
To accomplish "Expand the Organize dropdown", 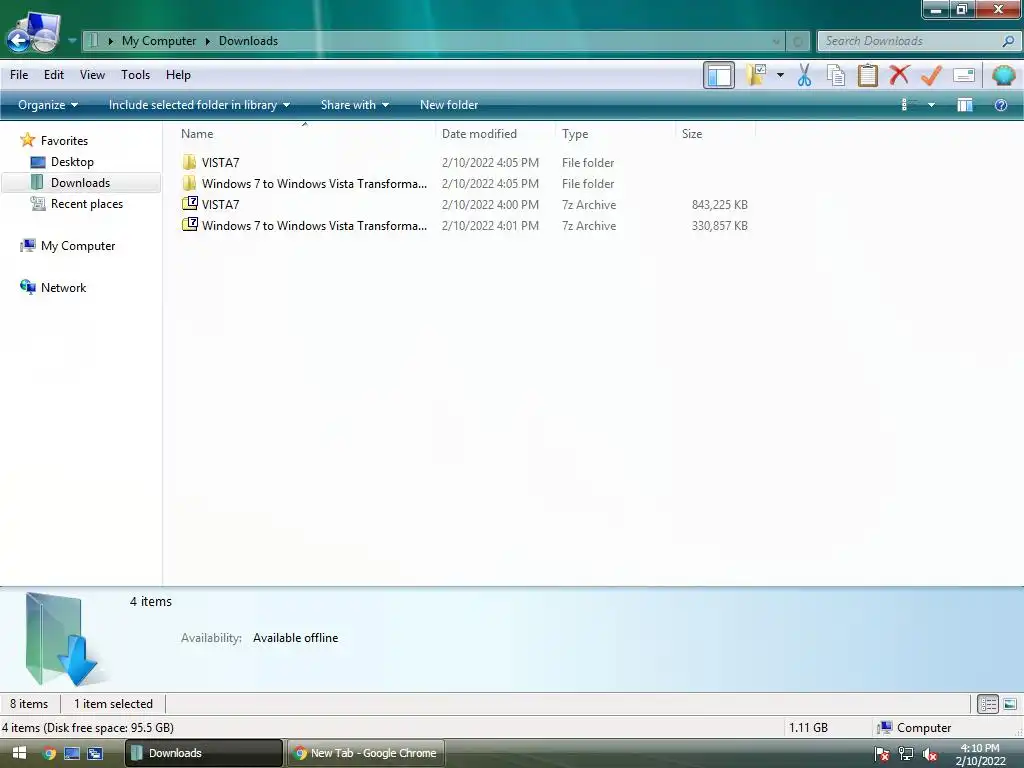I will (48, 104).
